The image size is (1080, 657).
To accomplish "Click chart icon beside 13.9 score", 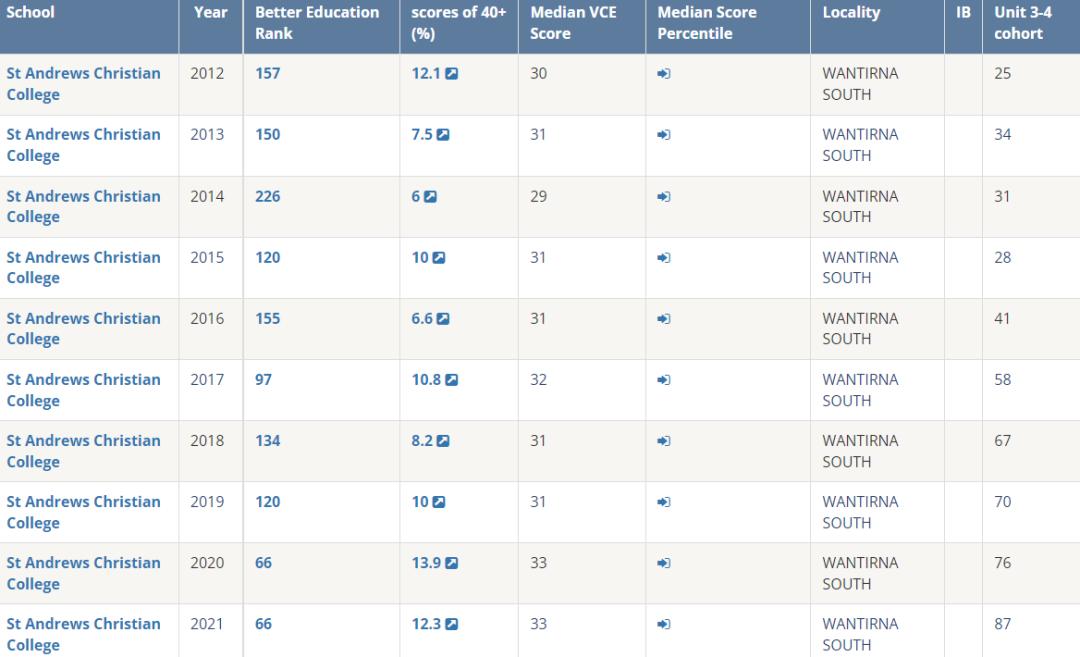I will (x=452, y=563).
